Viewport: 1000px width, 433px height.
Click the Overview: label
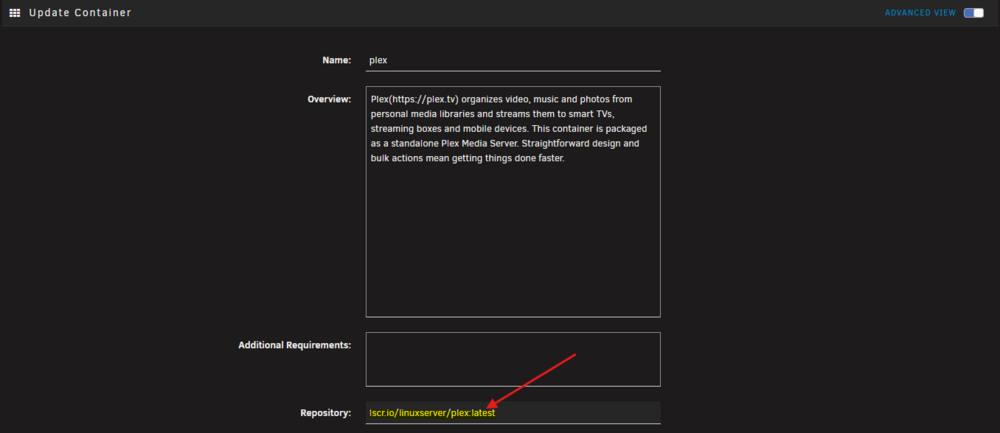click(329, 99)
